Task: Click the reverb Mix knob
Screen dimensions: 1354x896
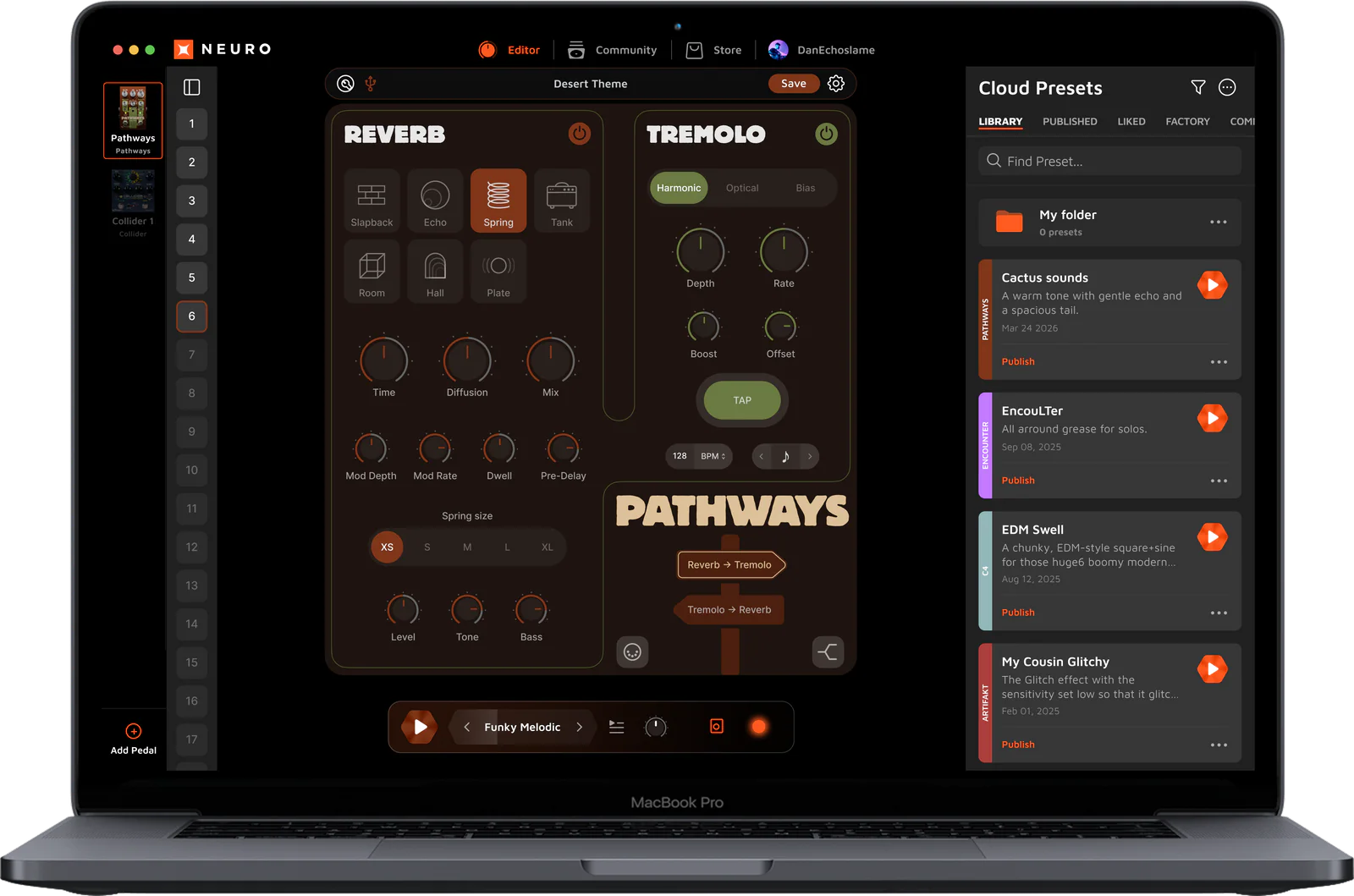Action: pos(550,360)
